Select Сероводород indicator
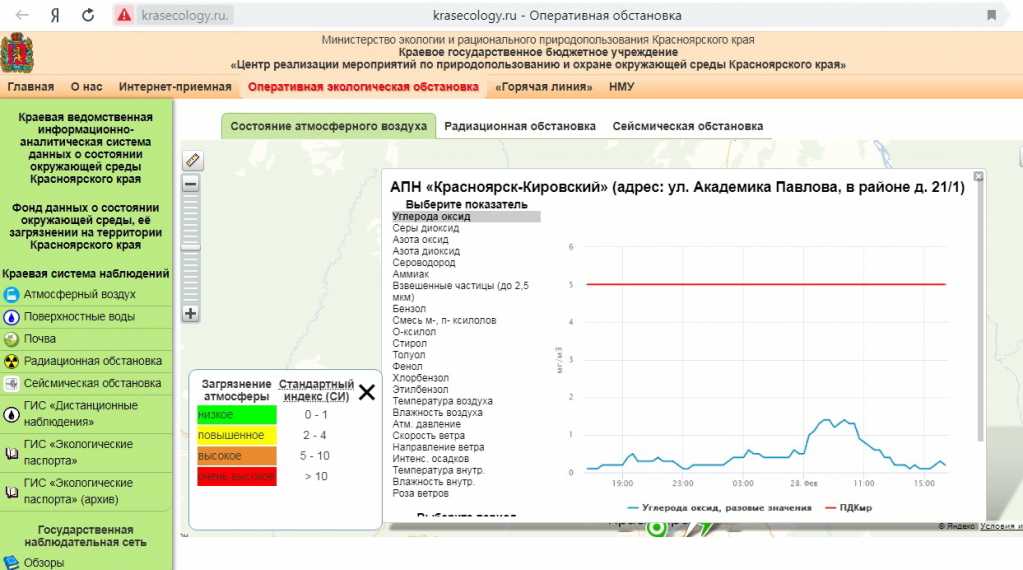The height and width of the screenshot is (570, 1023). [x=424, y=263]
